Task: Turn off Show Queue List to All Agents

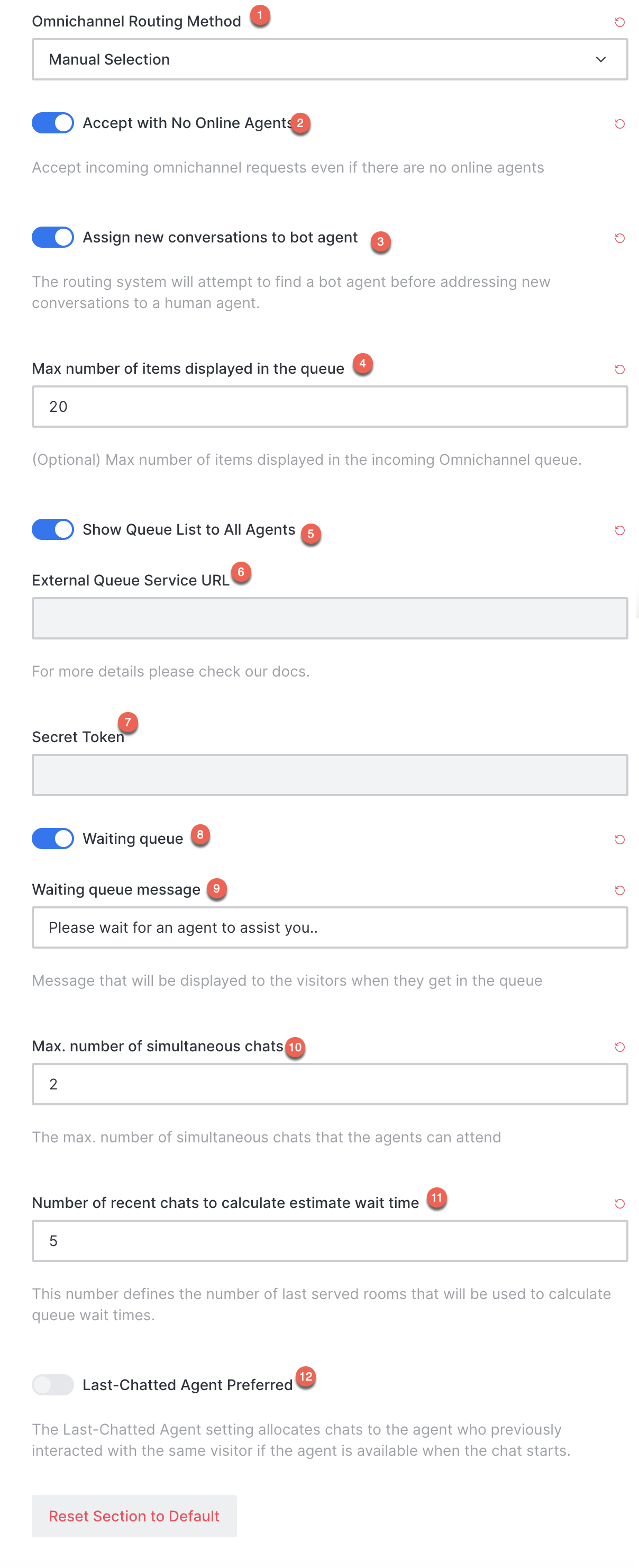Action: [x=53, y=529]
